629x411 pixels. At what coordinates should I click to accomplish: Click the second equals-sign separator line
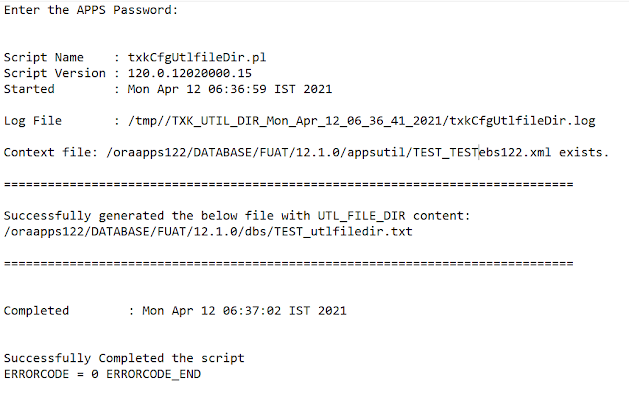click(288, 263)
